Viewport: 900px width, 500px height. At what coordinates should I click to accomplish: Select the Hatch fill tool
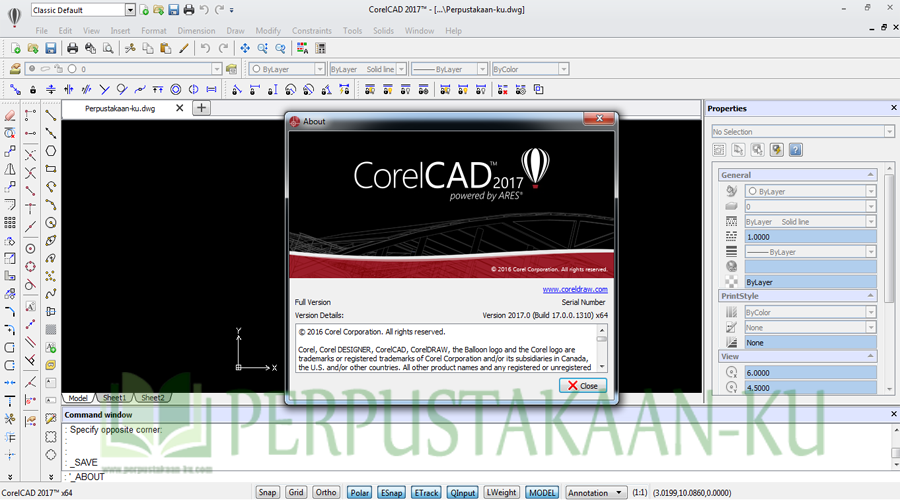point(51,330)
